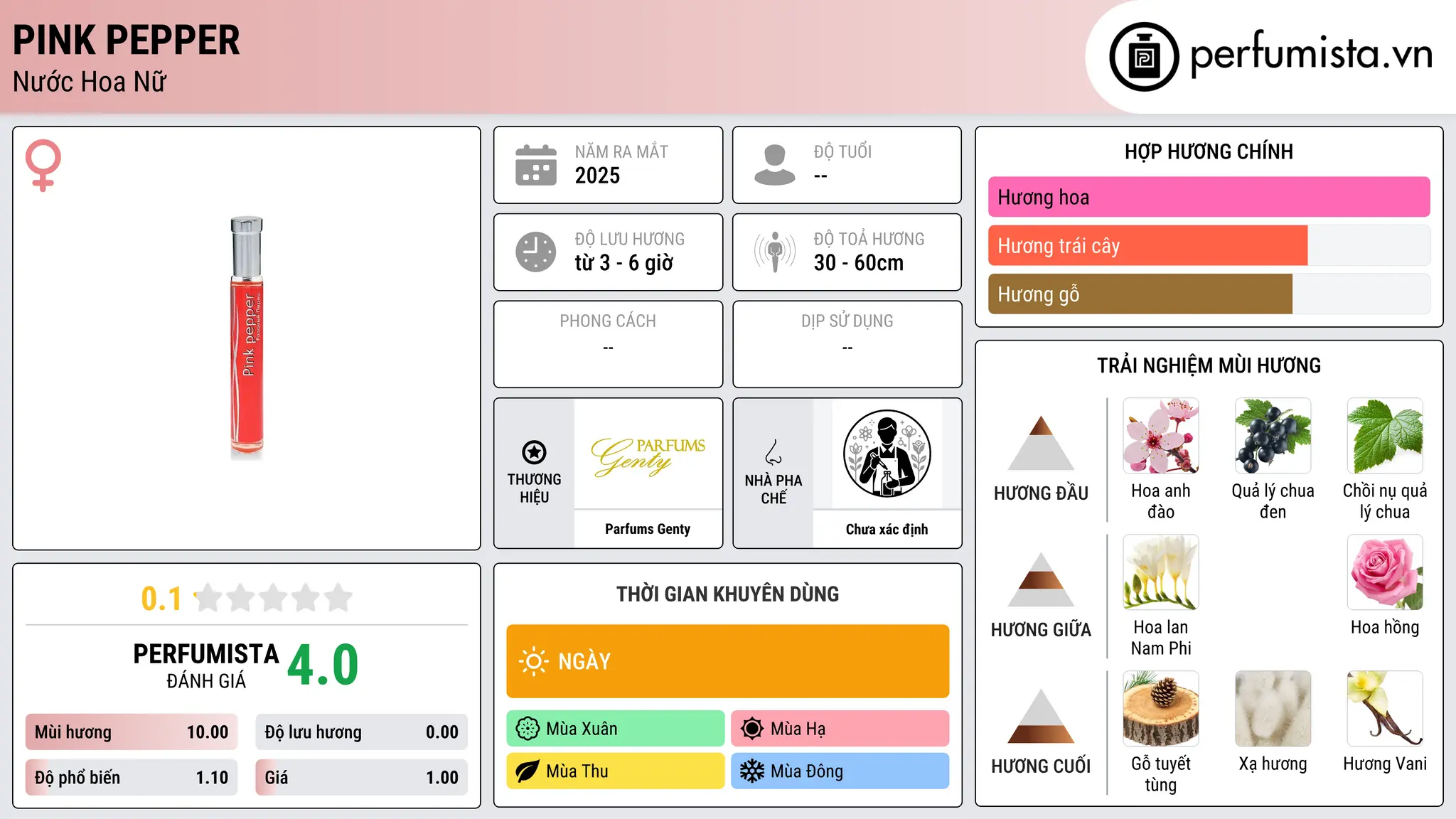Click the calendar icon beside Năm ra mắt

tap(536, 165)
